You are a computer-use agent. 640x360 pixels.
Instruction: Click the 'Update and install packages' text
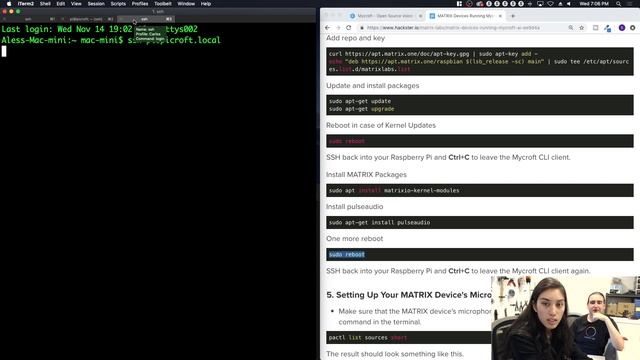372,86
